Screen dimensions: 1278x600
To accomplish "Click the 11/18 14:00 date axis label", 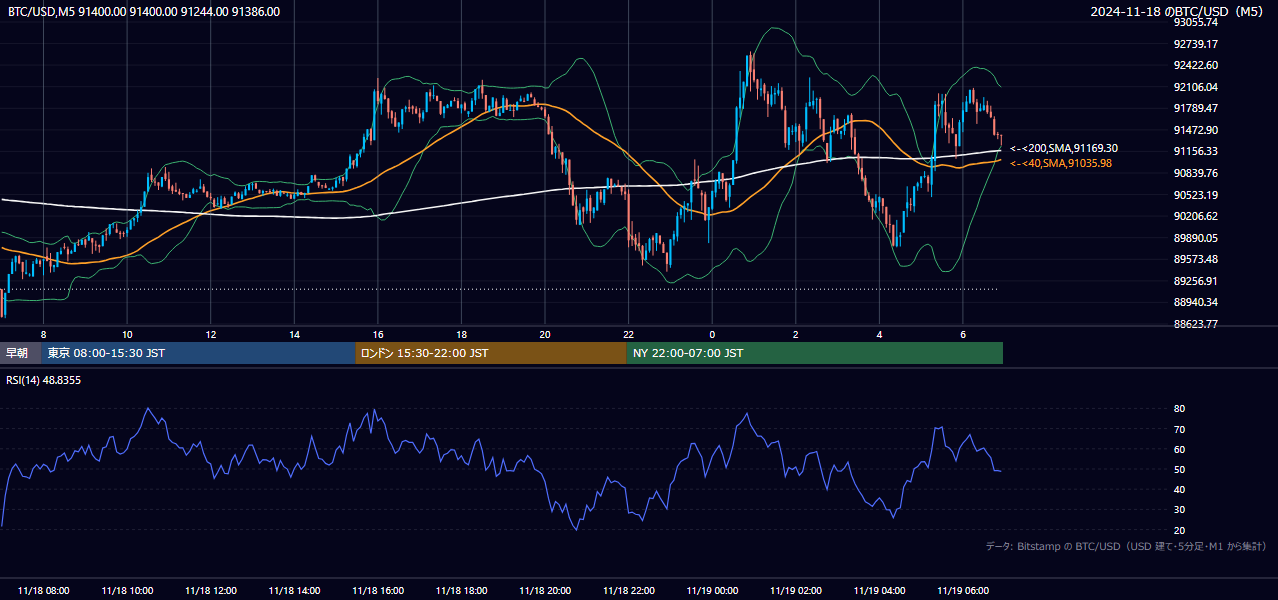I will pos(295,591).
